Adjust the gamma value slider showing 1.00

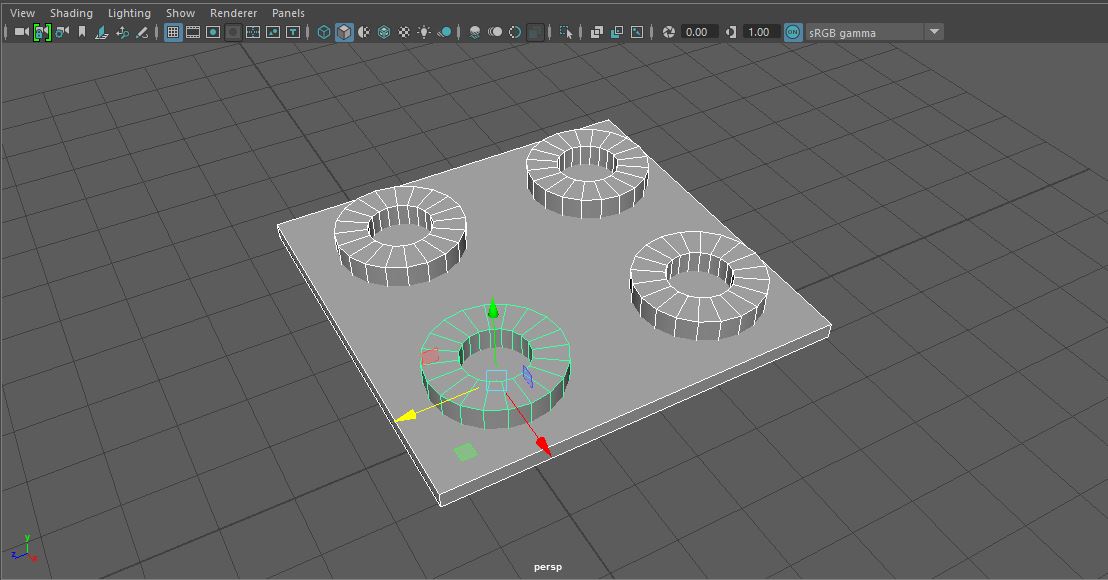[758, 32]
